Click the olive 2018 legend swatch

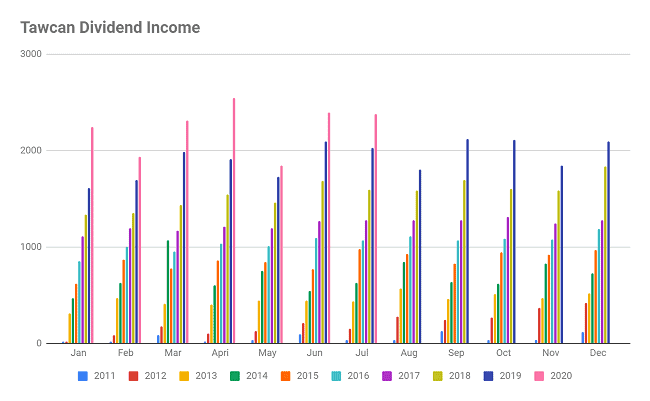click(x=439, y=377)
